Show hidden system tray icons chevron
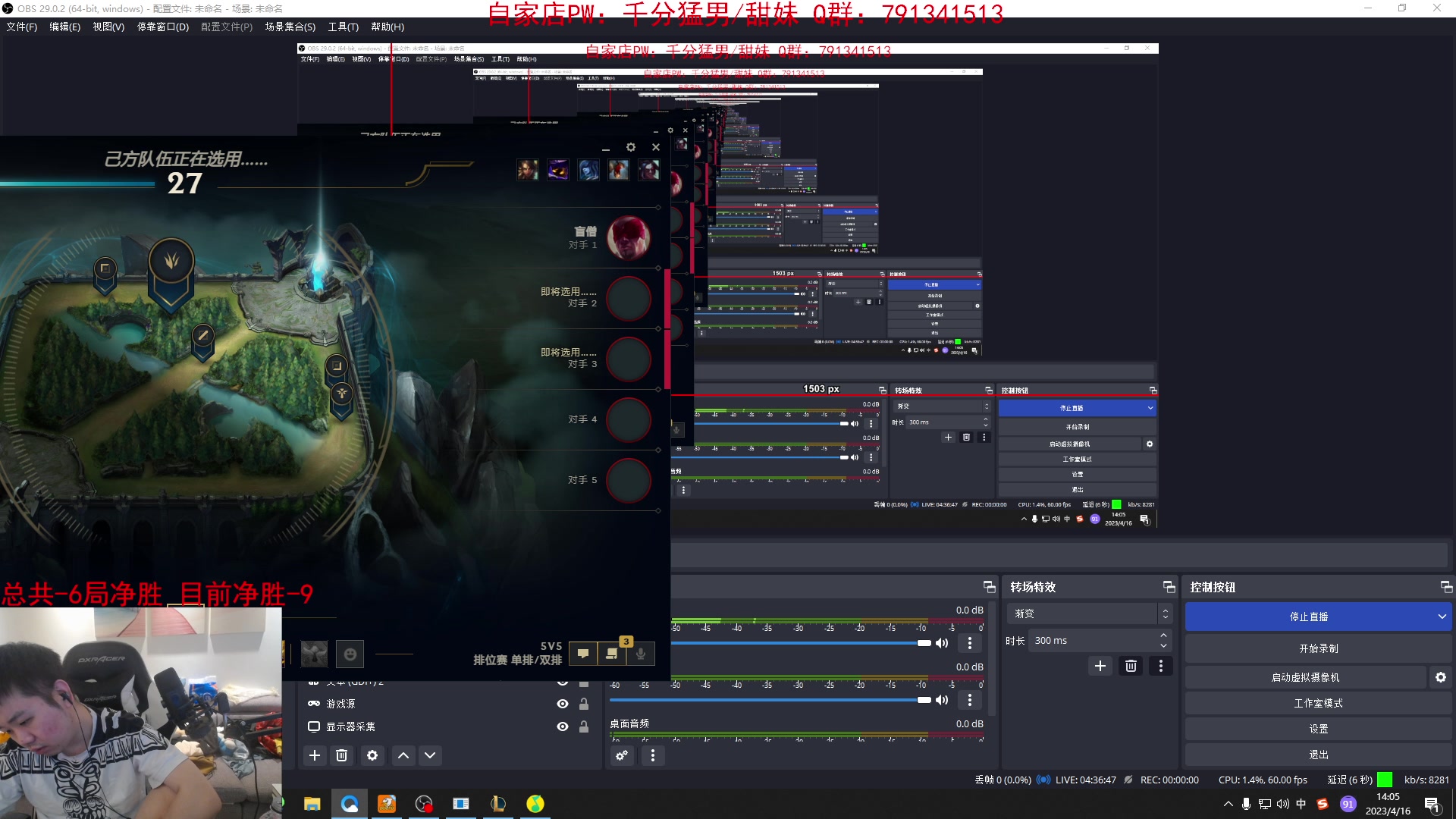 [1228, 804]
